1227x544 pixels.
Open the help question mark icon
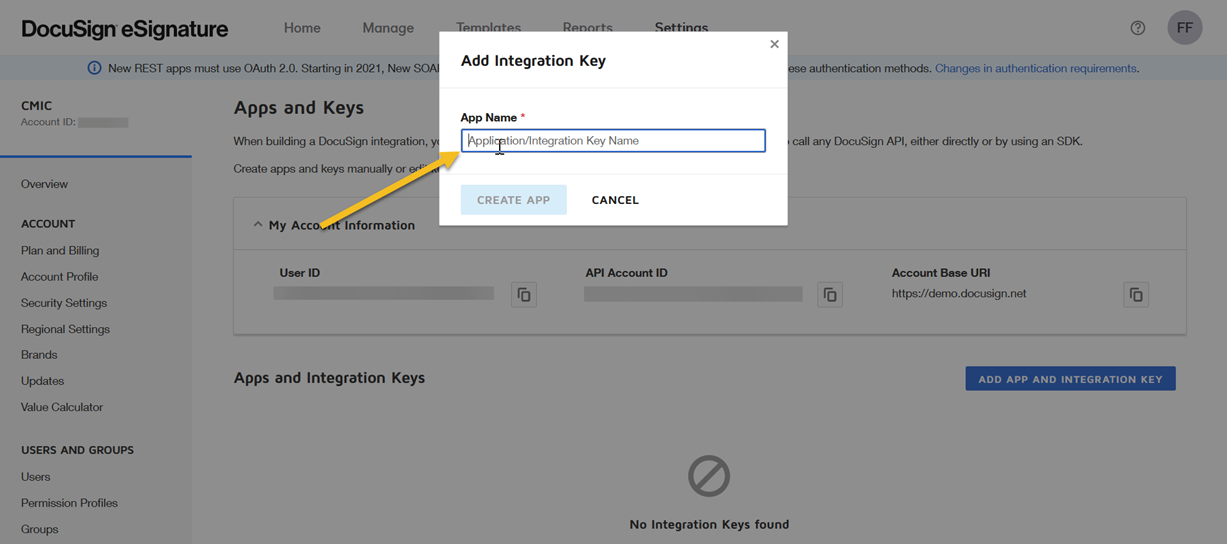click(x=1138, y=28)
